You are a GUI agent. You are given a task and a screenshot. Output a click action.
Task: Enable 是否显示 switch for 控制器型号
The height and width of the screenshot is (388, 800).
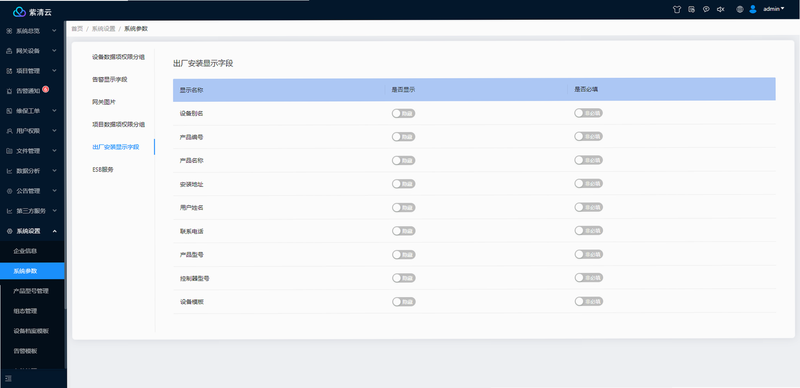[404, 278]
